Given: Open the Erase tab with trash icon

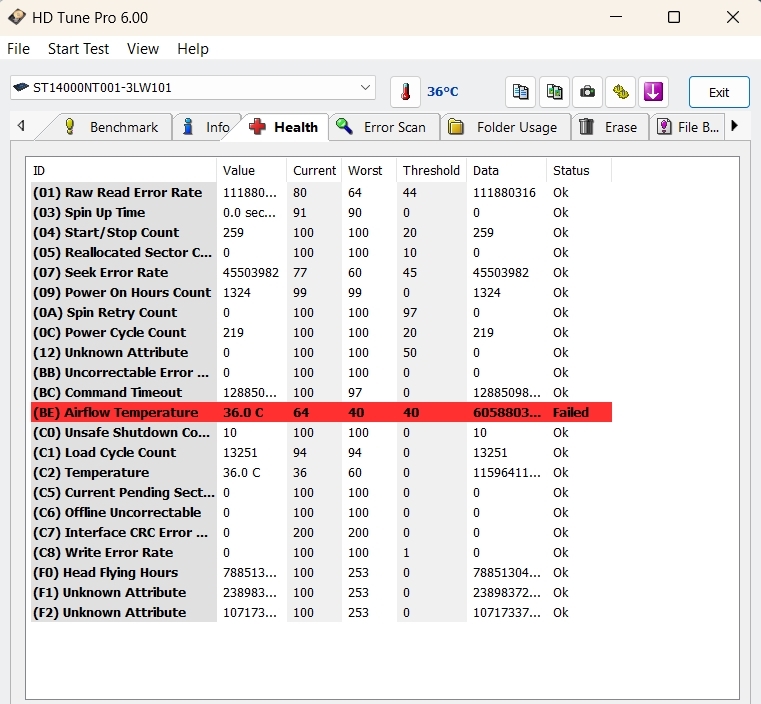Looking at the screenshot, I should coord(609,127).
